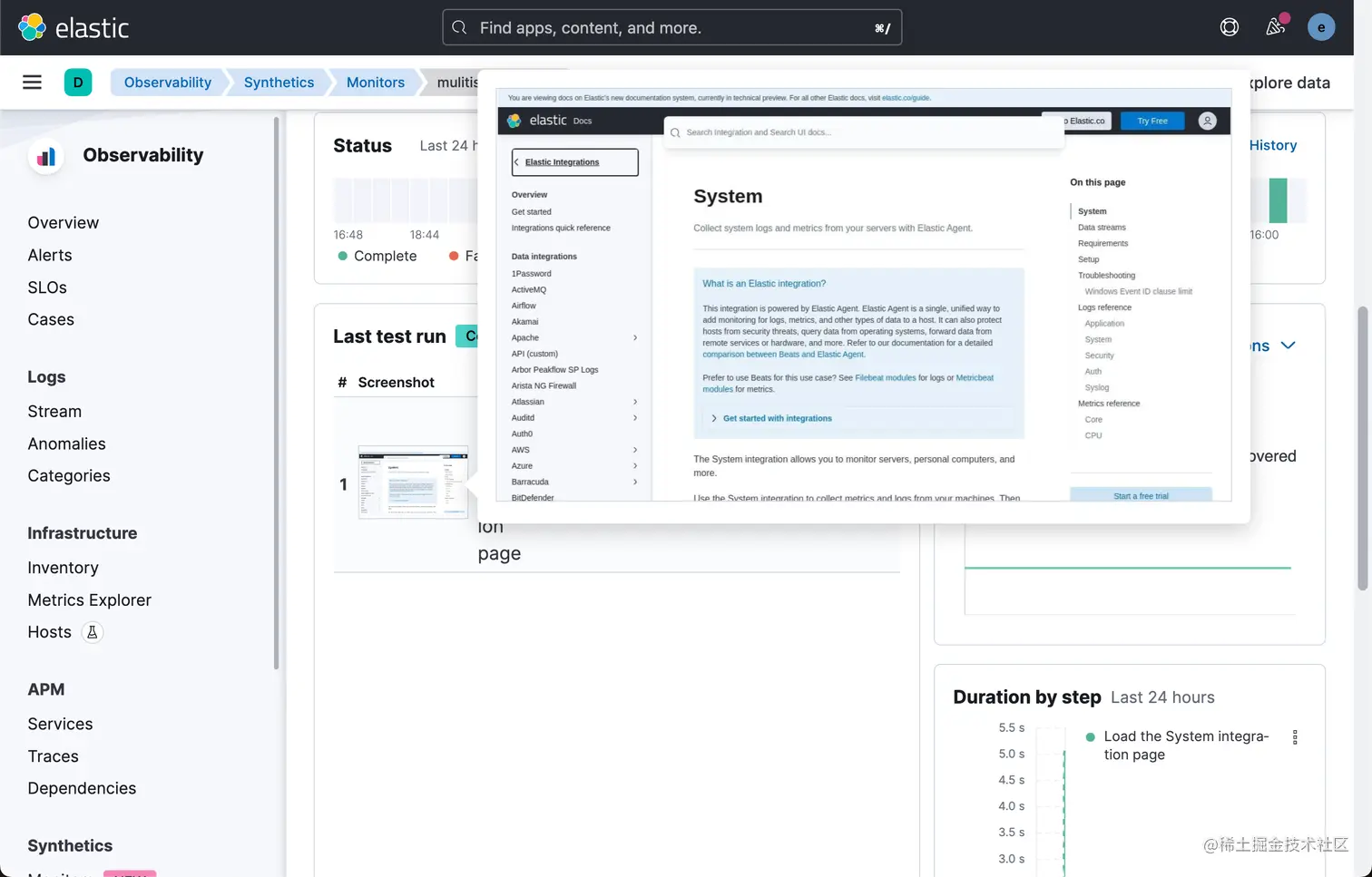This screenshot has height=877, width=1372.
Task: Open Logs Categories page
Action: 69,476
